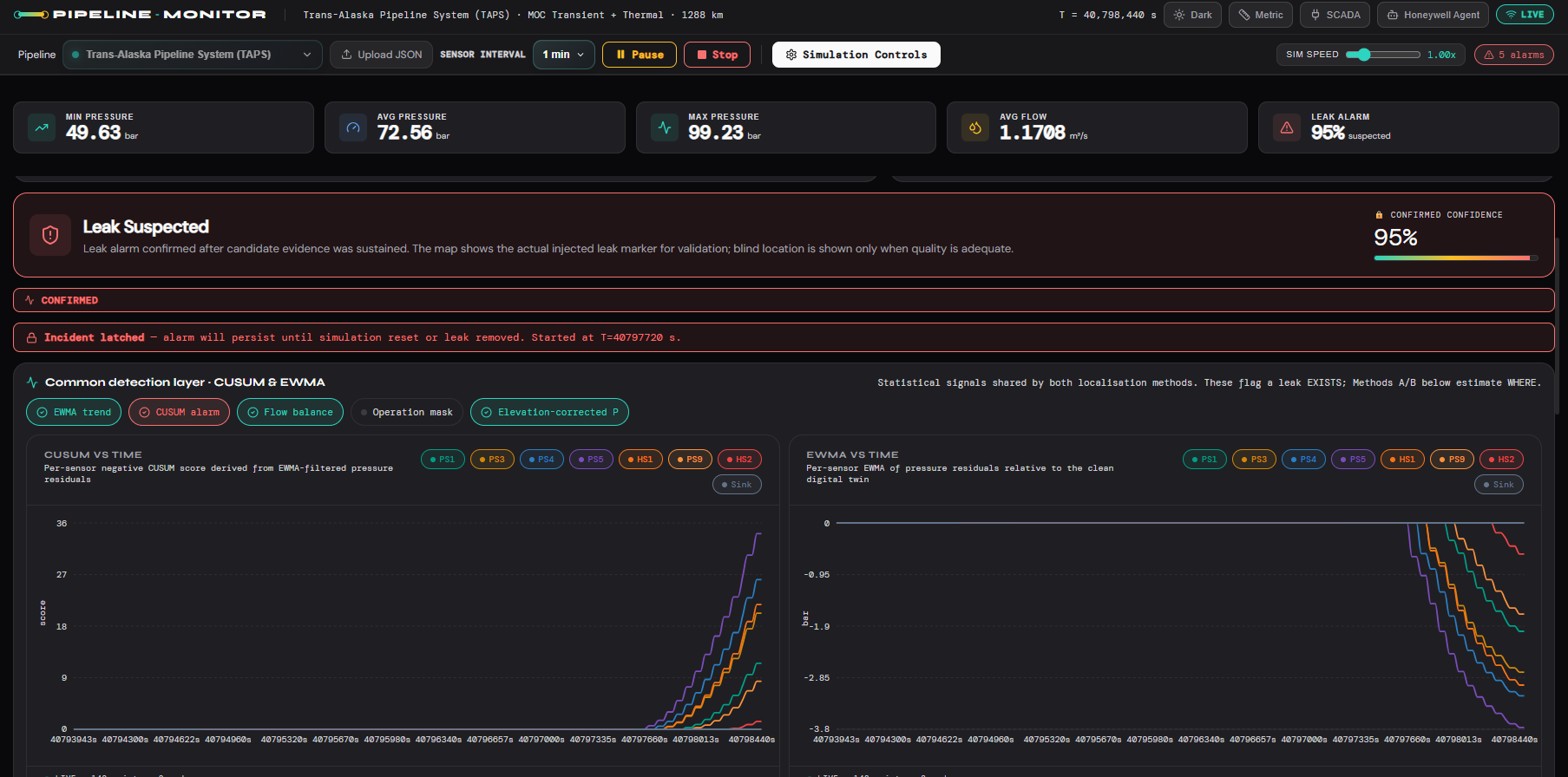The image size is (1568, 777).
Task: Click the pulse icon in CONFIRMED banner
Action: 30,300
